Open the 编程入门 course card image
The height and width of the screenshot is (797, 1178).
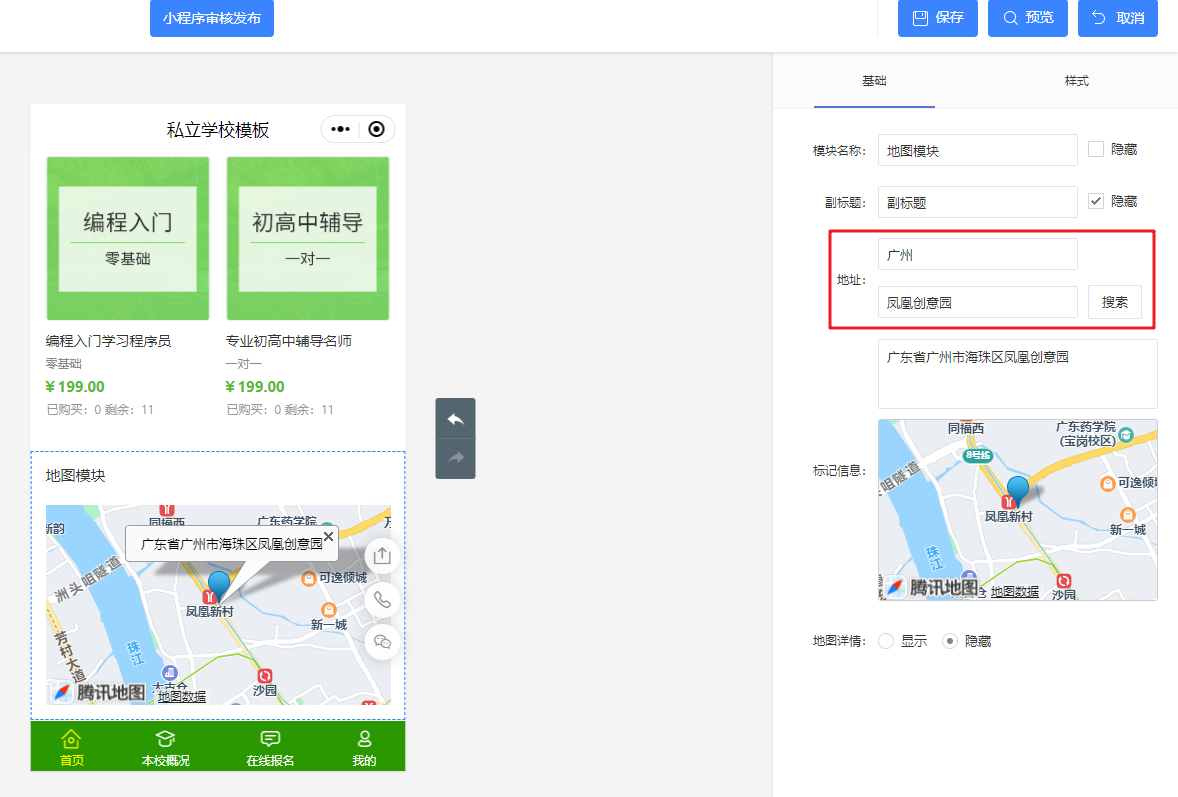click(x=128, y=238)
